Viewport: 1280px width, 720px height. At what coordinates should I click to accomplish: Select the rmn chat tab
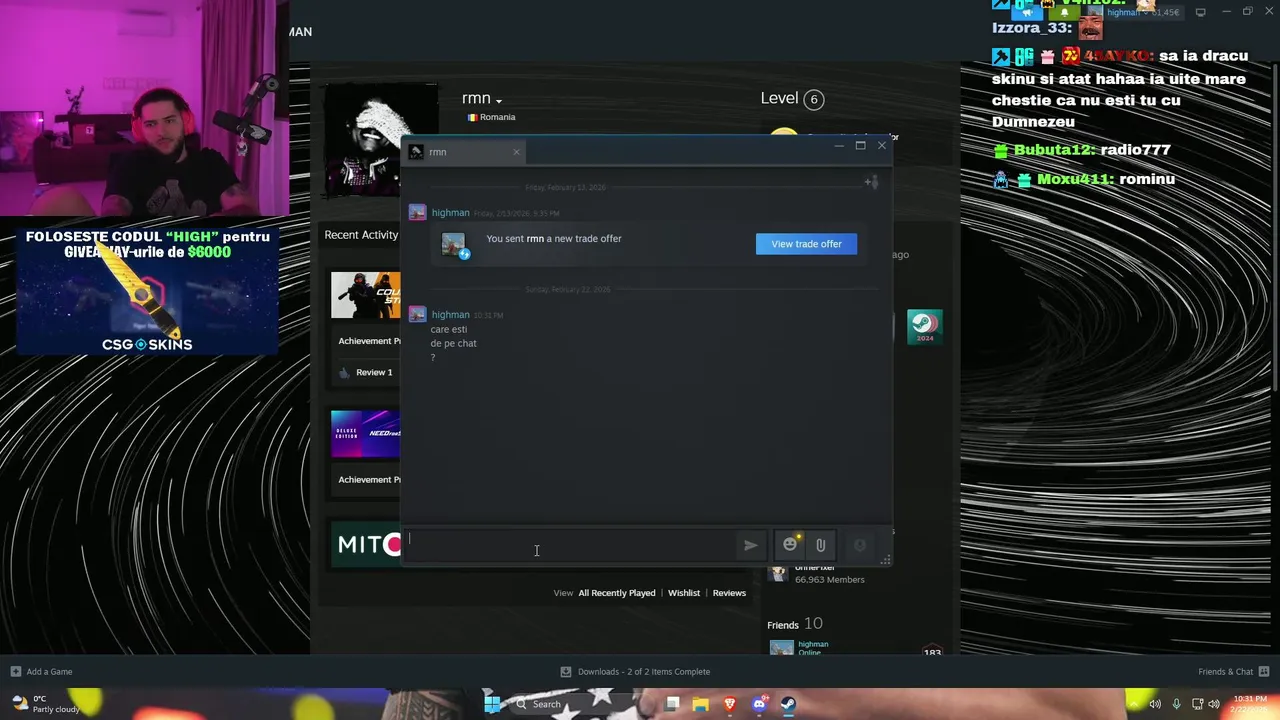(465, 152)
